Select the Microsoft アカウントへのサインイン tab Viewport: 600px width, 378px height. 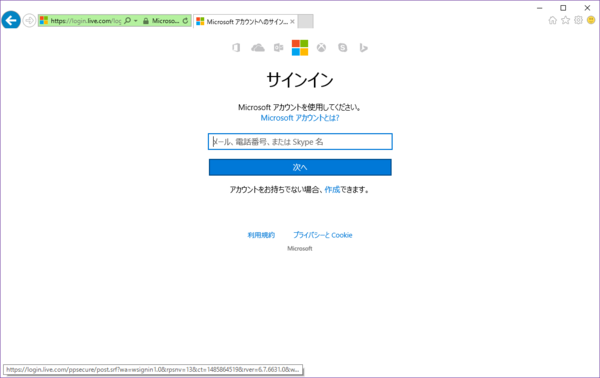[x=245, y=21]
